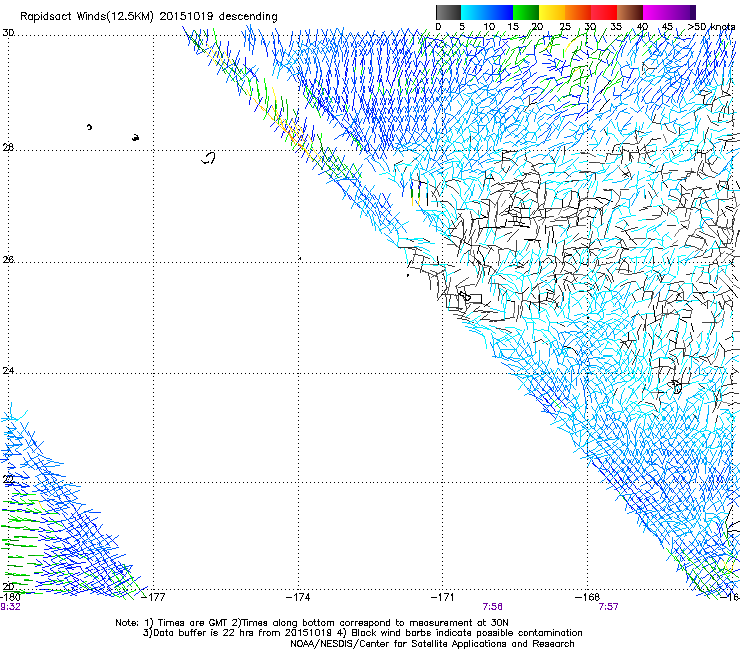Click the island outline near 25N -170.5
The width and height of the screenshot is (740, 650).
coord(465,296)
